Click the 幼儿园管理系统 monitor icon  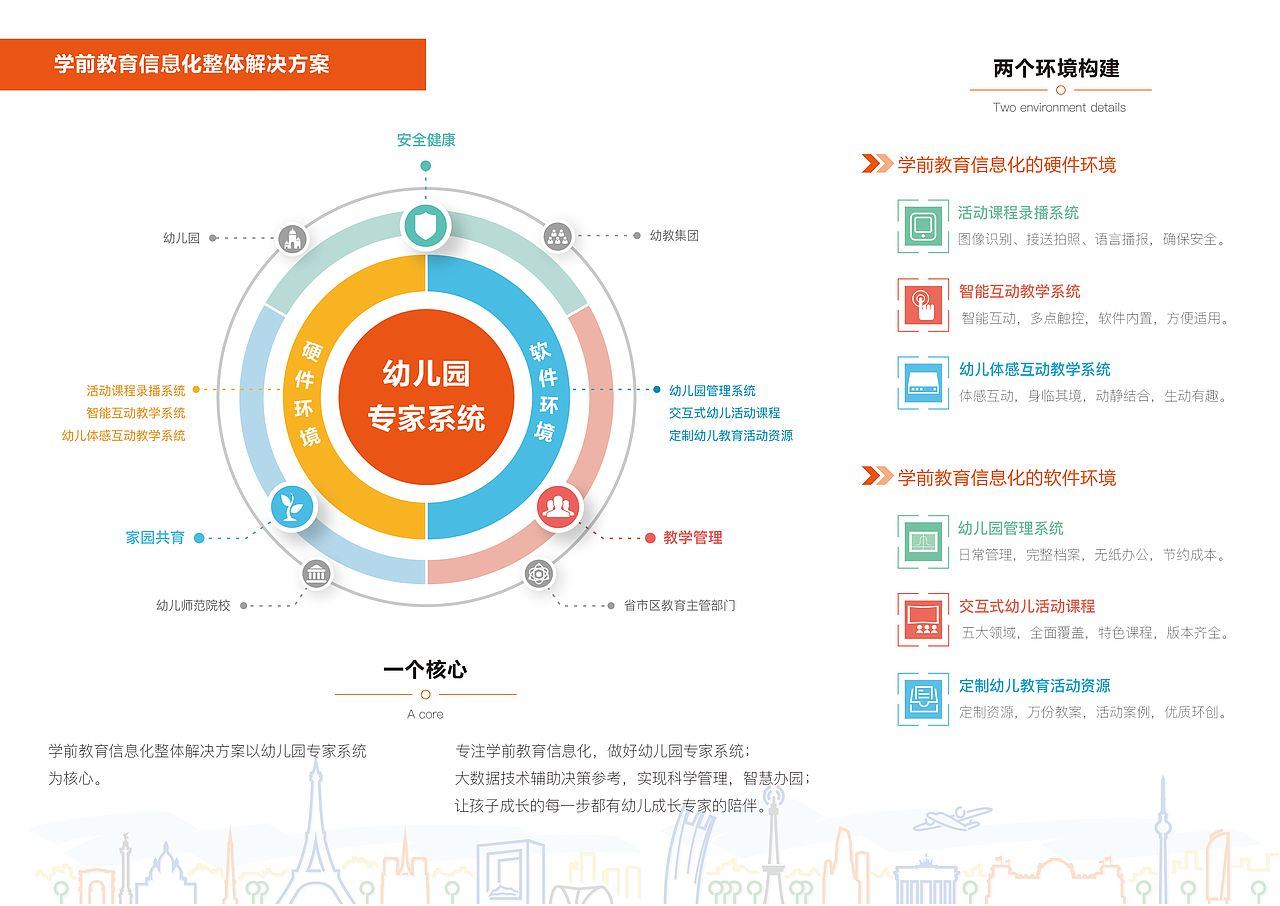pos(921,542)
